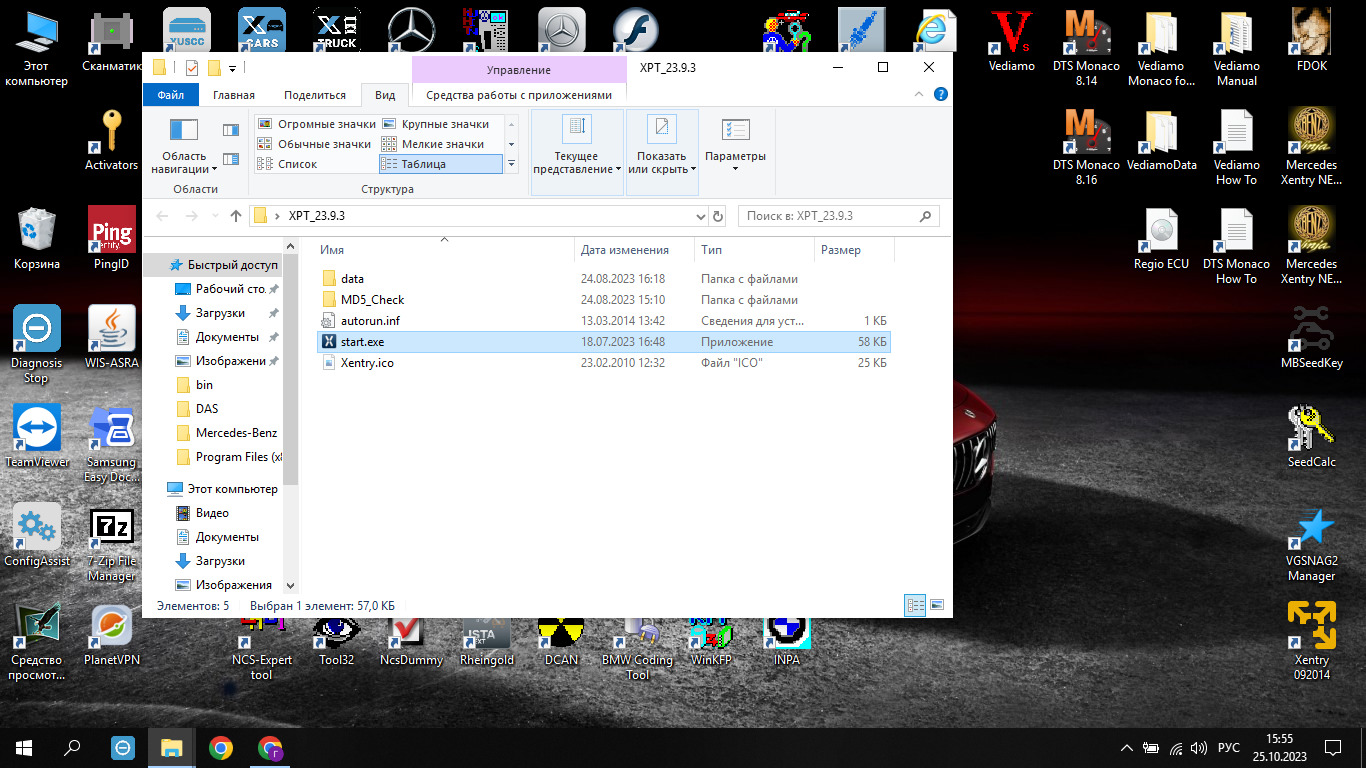Viewport: 1366px width, 768px height.
Task: Click the search box Поиск в: XPT_23.9.3
Action: (828, 216)
